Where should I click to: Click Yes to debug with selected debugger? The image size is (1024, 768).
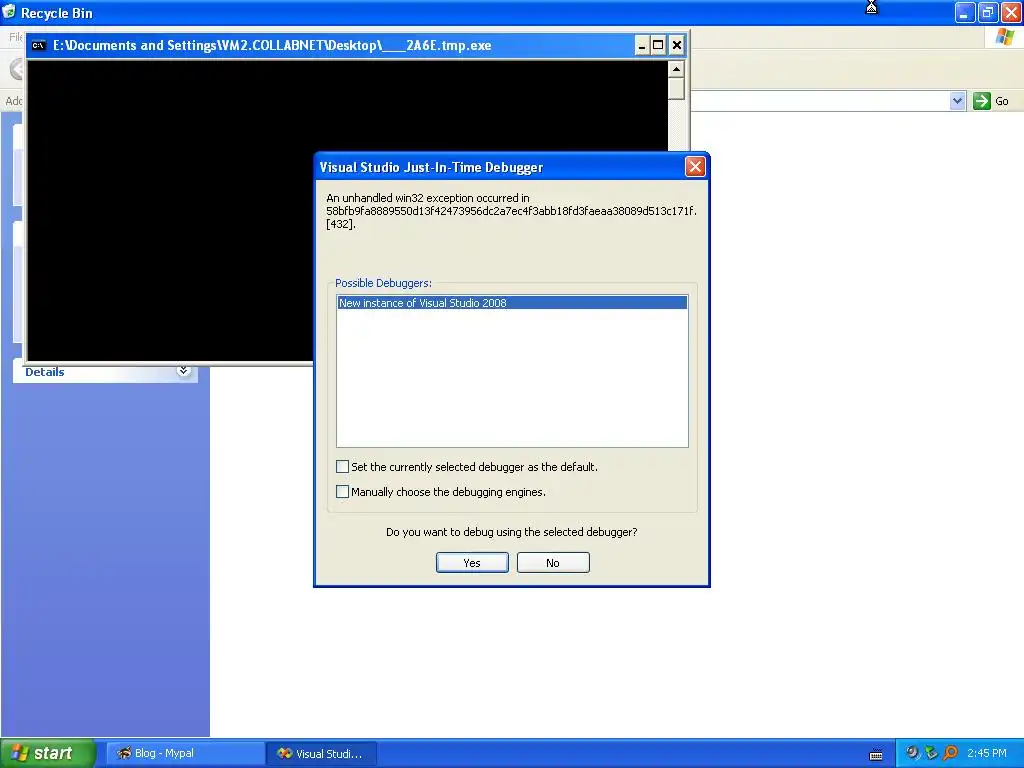click(x=472, y=562)
